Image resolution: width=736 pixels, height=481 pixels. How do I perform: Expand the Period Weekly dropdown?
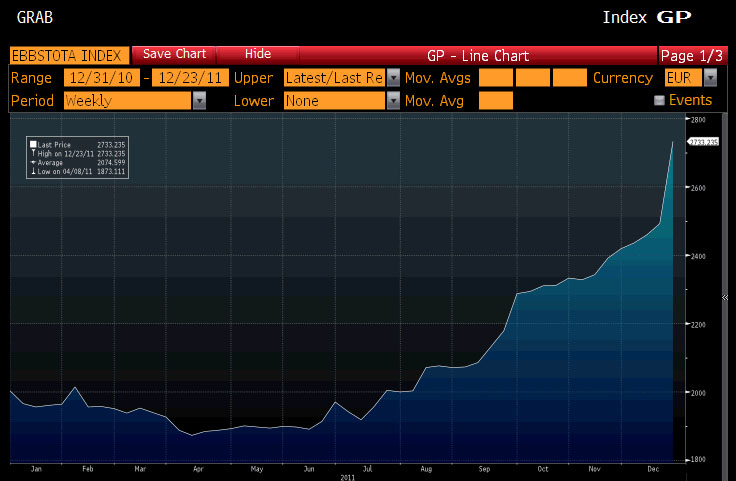[199, 101]
